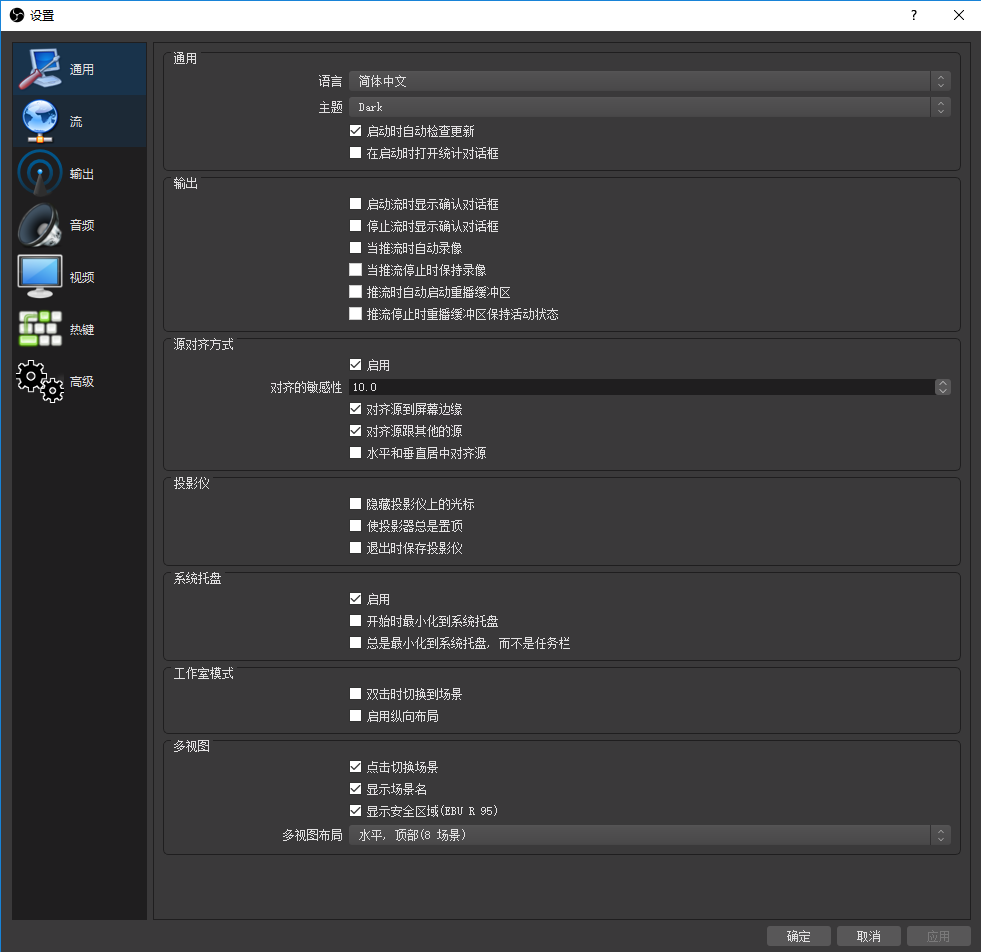
Task: Enable 当推流时自动录像 checkbox
Action: pos(355,248)
